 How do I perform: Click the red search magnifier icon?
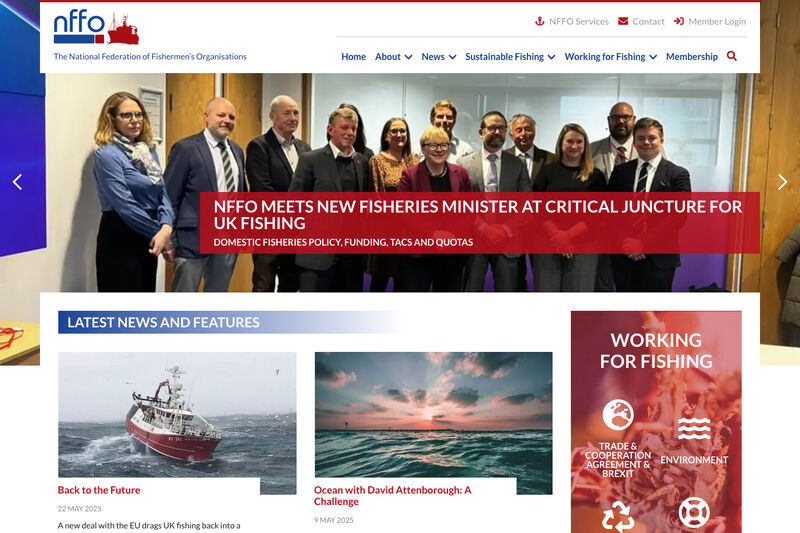click(732, 56)
